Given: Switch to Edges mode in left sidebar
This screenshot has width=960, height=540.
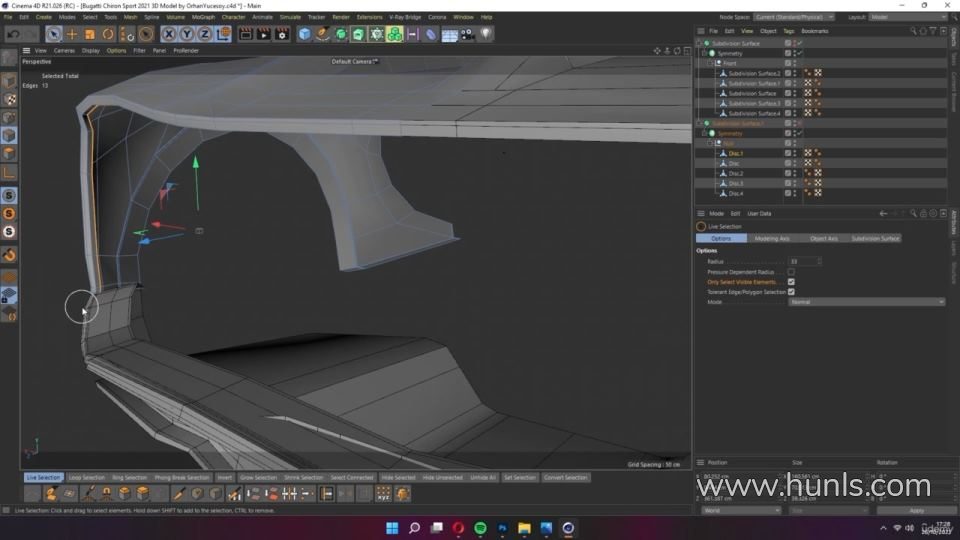Looking at the screenshot, I should tap(9, 135).
